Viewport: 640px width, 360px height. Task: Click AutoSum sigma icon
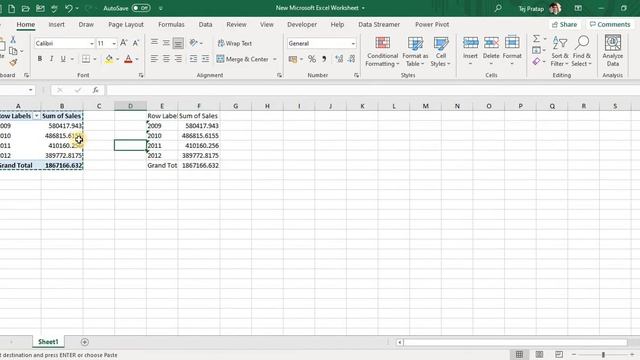pyautogui.click(x=536, y=39)
